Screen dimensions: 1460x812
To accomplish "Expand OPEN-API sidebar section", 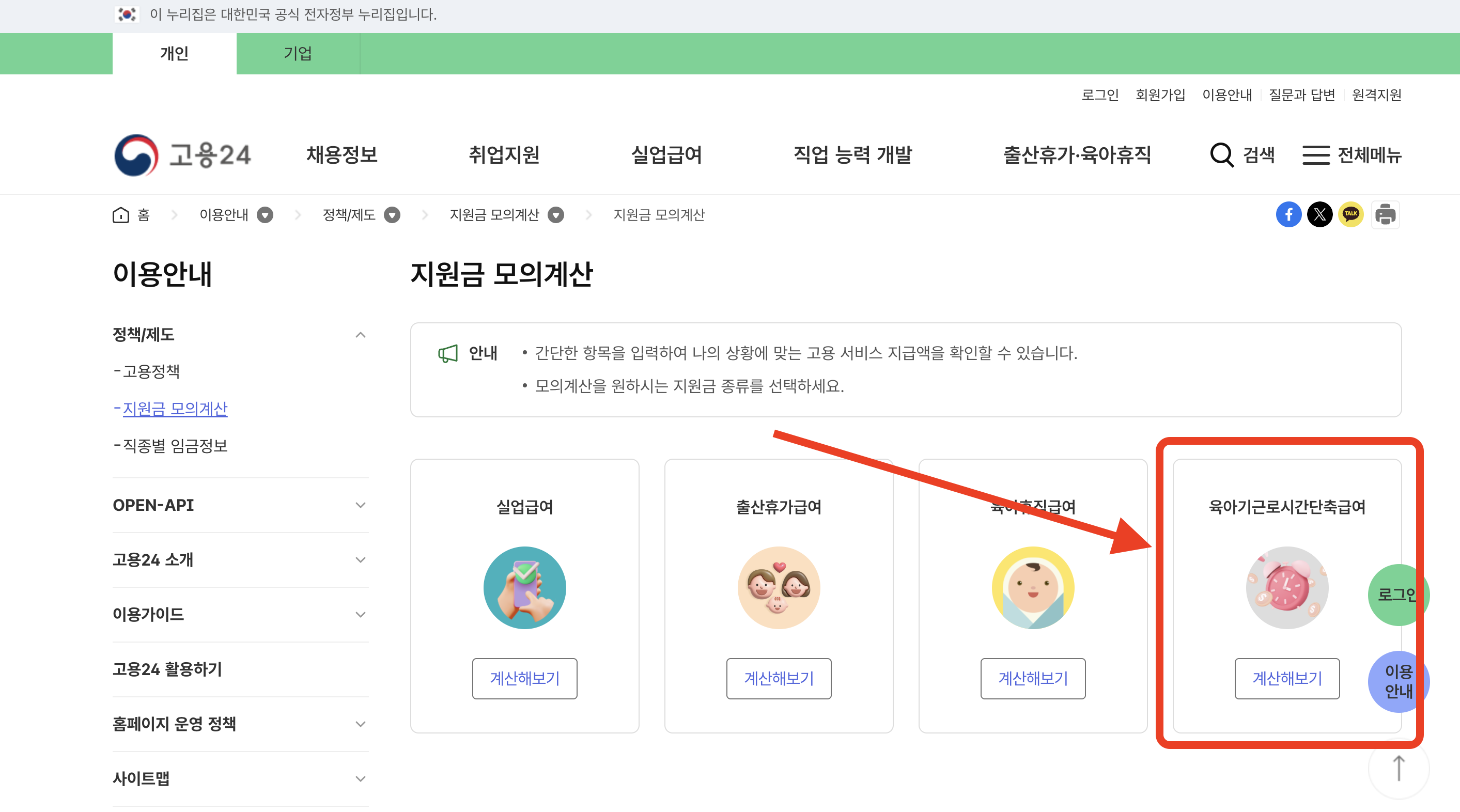I will [x=361, y=505].
